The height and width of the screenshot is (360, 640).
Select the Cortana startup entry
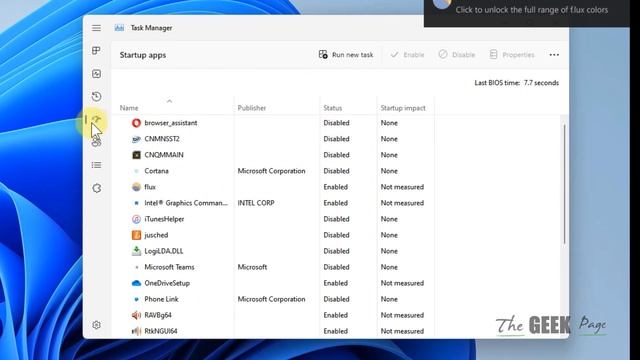(273, 171)
